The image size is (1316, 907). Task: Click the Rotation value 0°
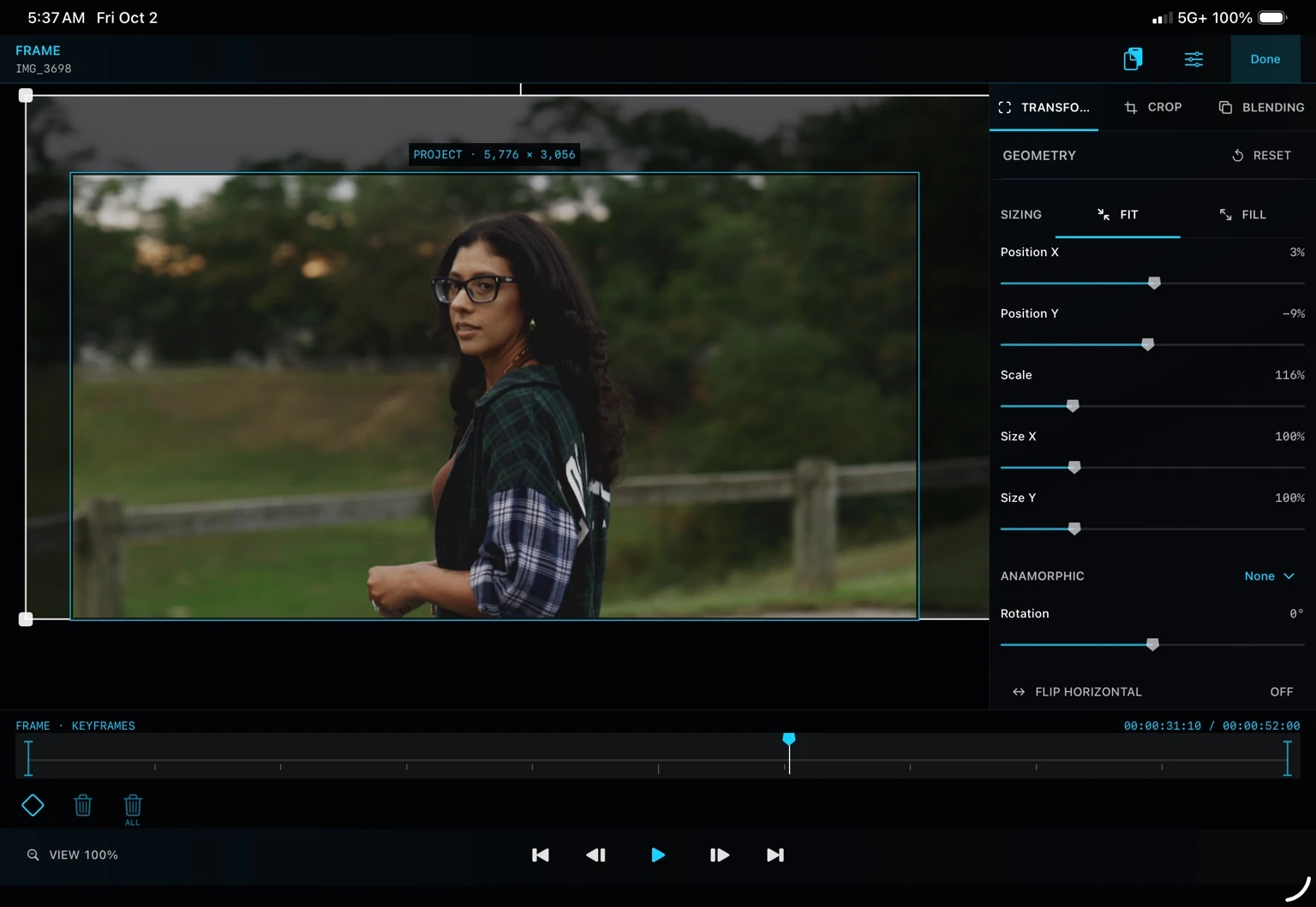[x=1296, y=613]
